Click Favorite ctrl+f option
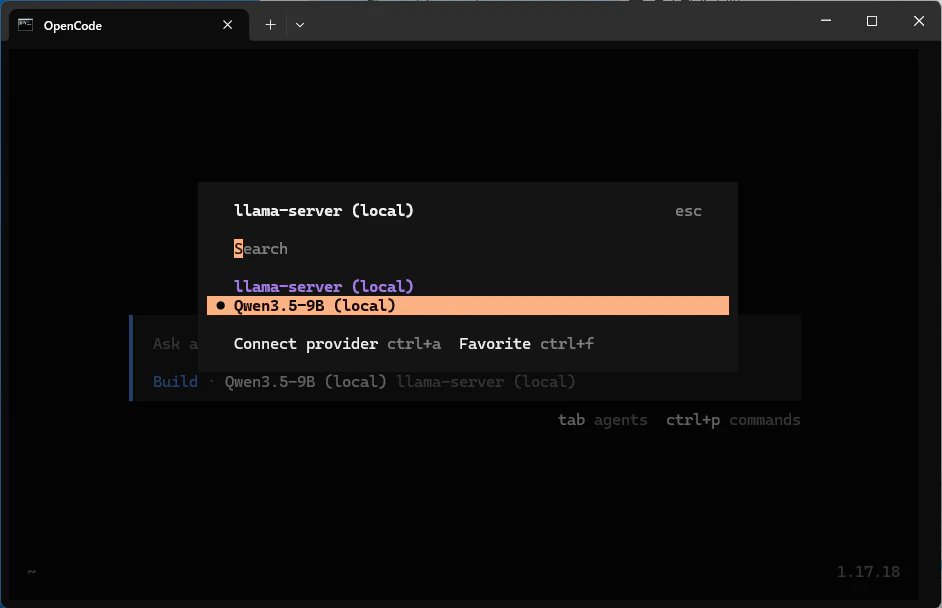942x608 pixels. (526, 344)
